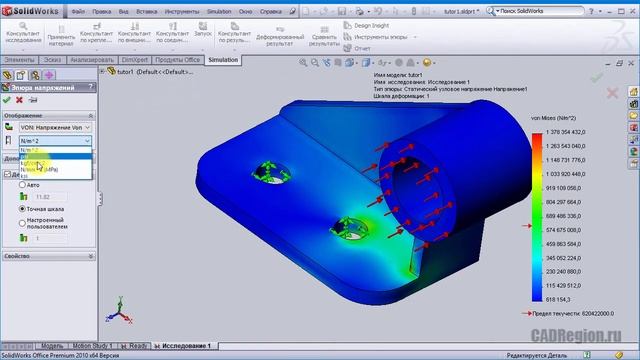This screenshot has height=360, width=640.
Task: Expand tutor1 flyout tree node
Action: coord(102,71)
